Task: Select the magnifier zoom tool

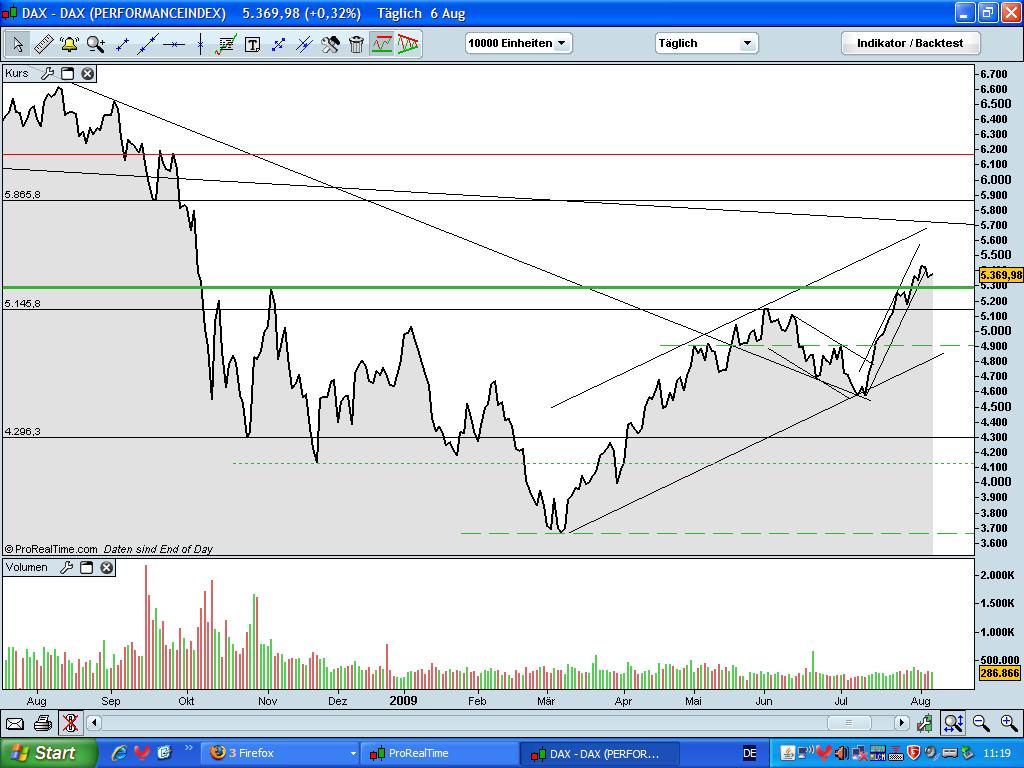Action: [95, 44]
